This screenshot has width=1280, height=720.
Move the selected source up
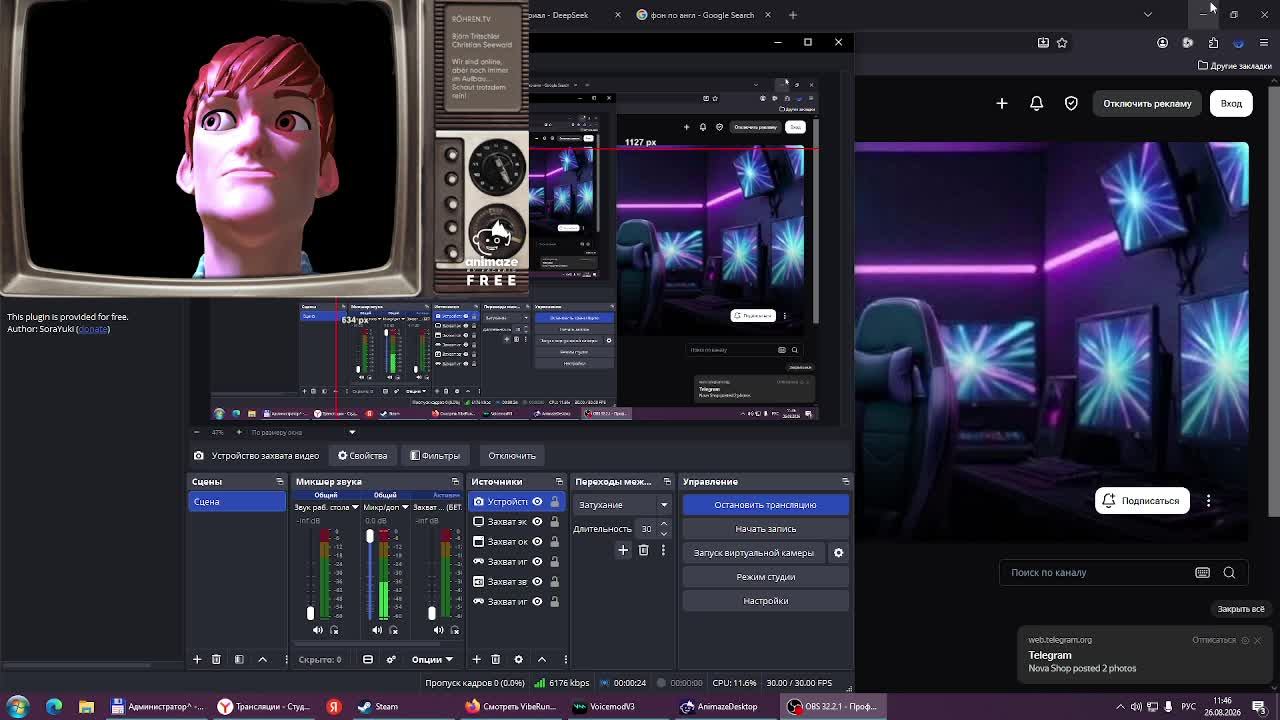pos(541,659)
